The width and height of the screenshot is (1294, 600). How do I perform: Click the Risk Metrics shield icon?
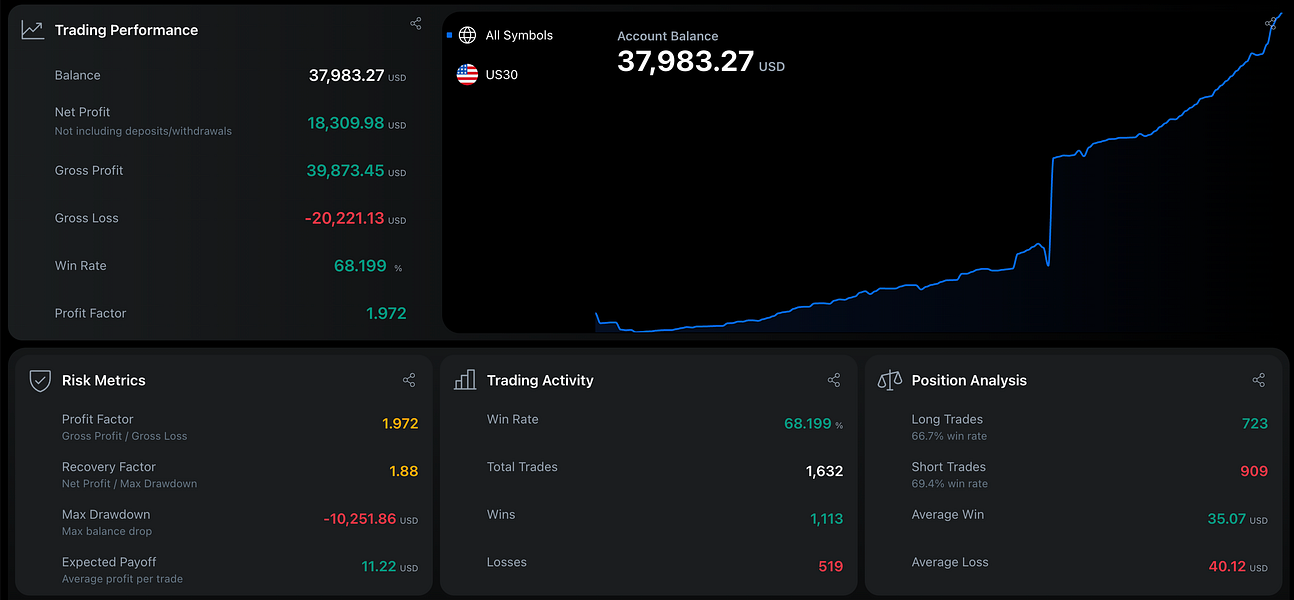click(x=39, y=380)
